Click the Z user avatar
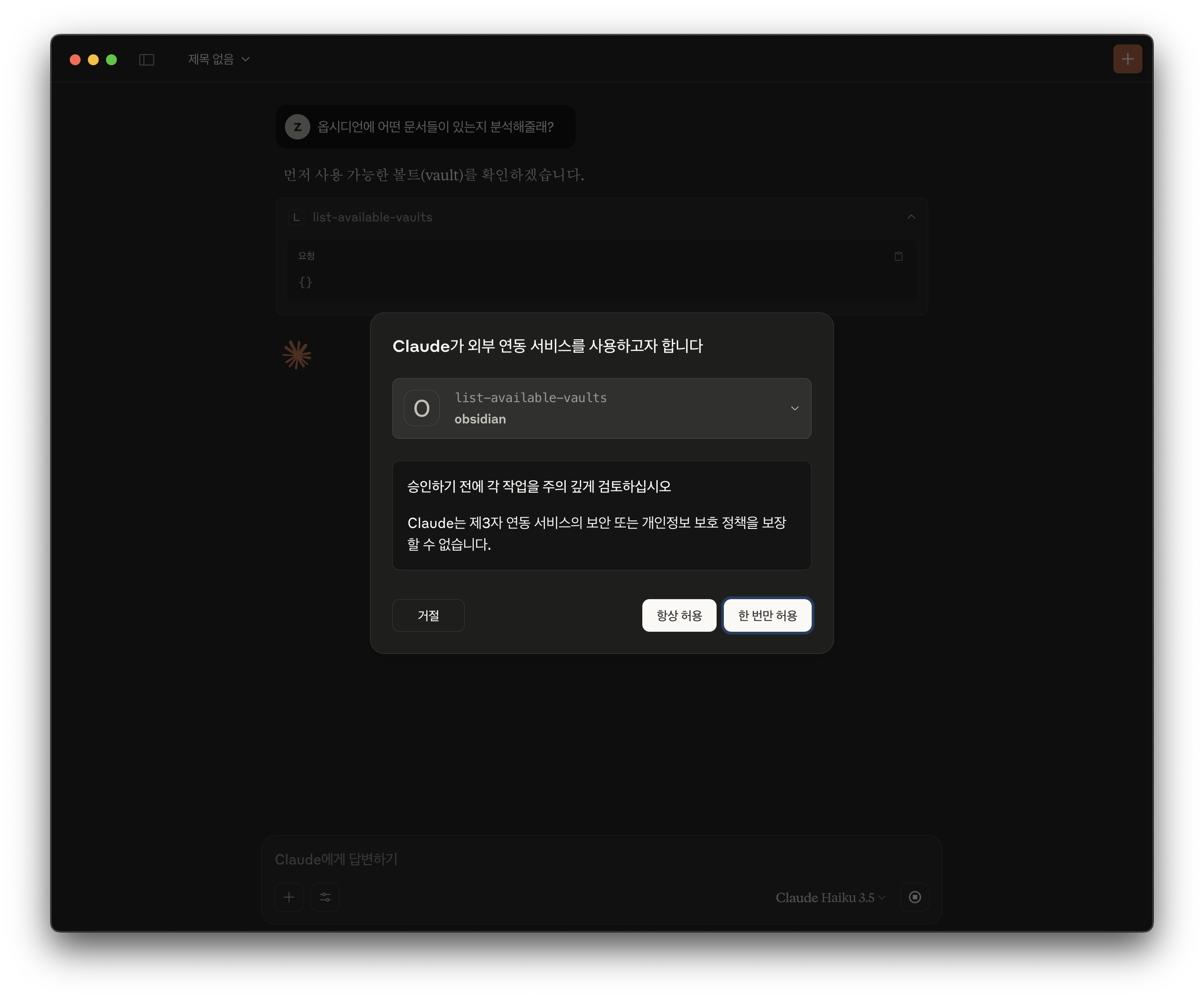This screenshot has width=1204, height=999. click(298, 127)
